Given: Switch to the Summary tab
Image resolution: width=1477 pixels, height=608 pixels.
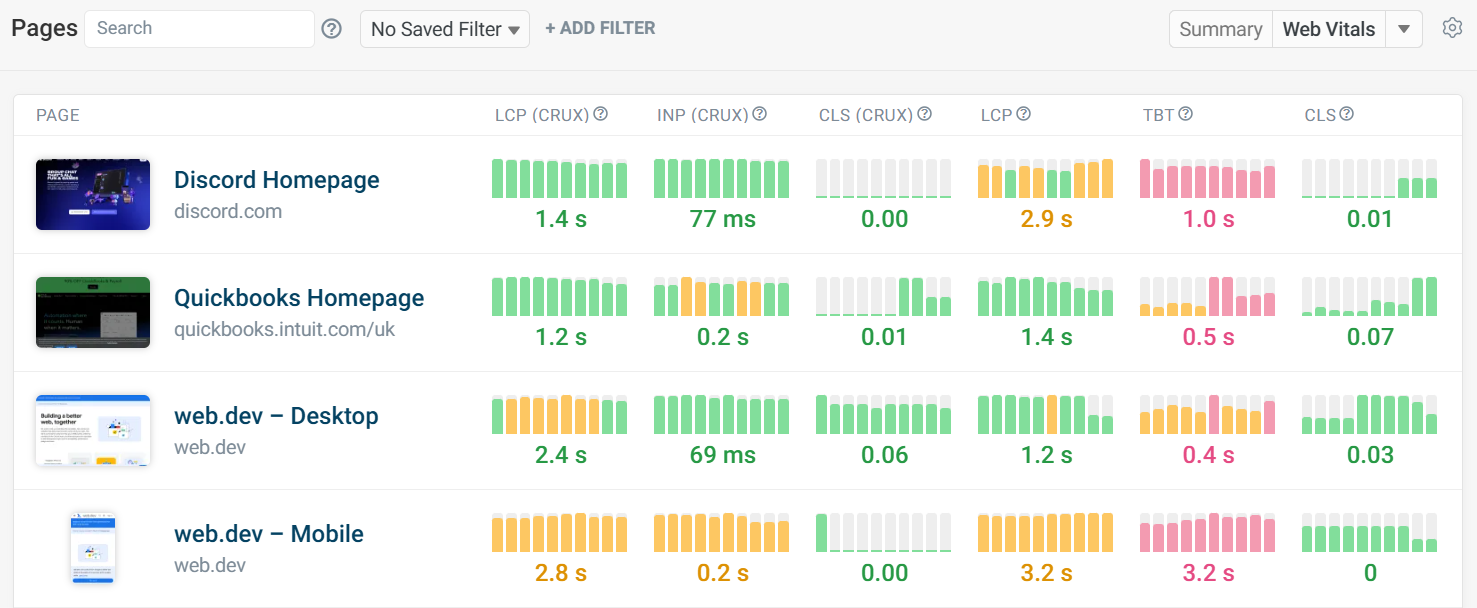Looking at the screenshot, I should (x=1220, y=29).
